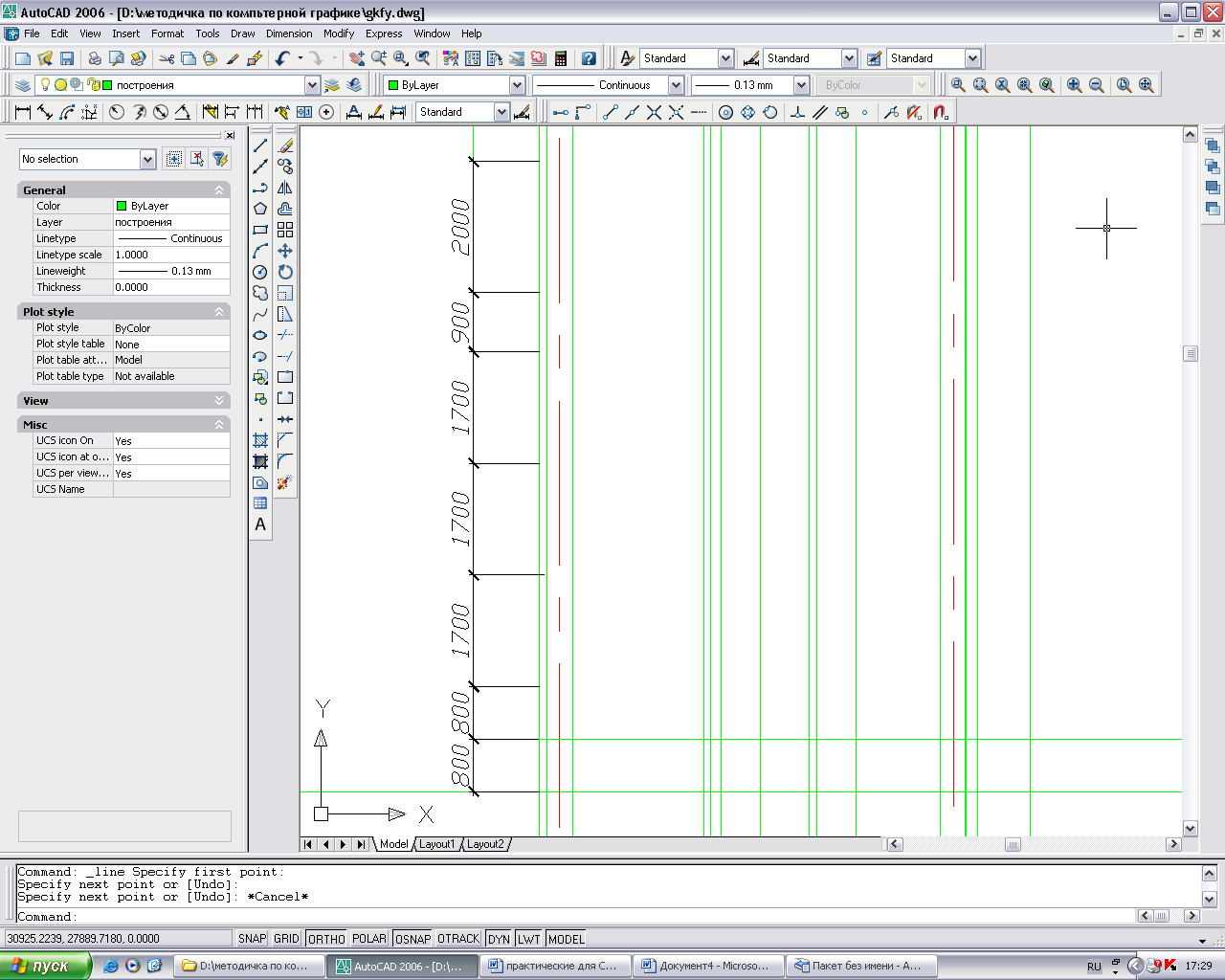Open D:\методичка folder taskbar button

point(249,966)
